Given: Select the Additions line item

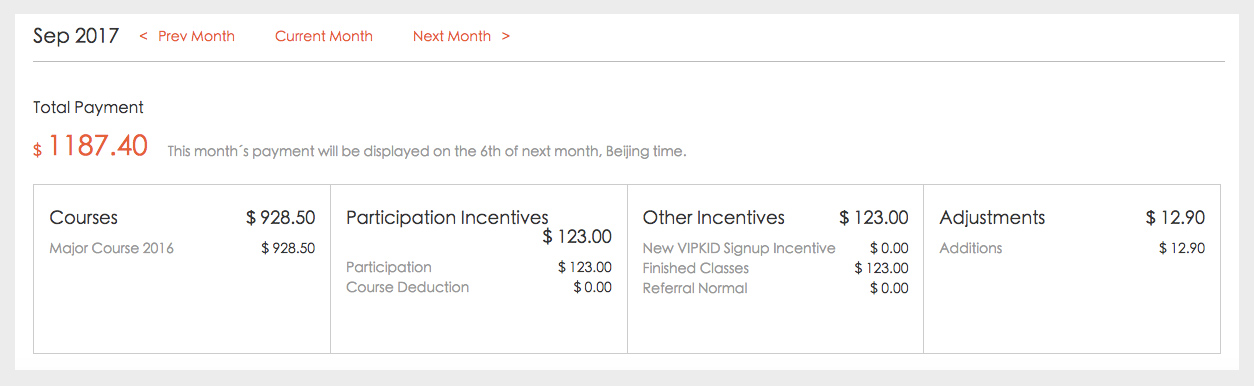Looking at the screenshot, I should (1072, 247).
